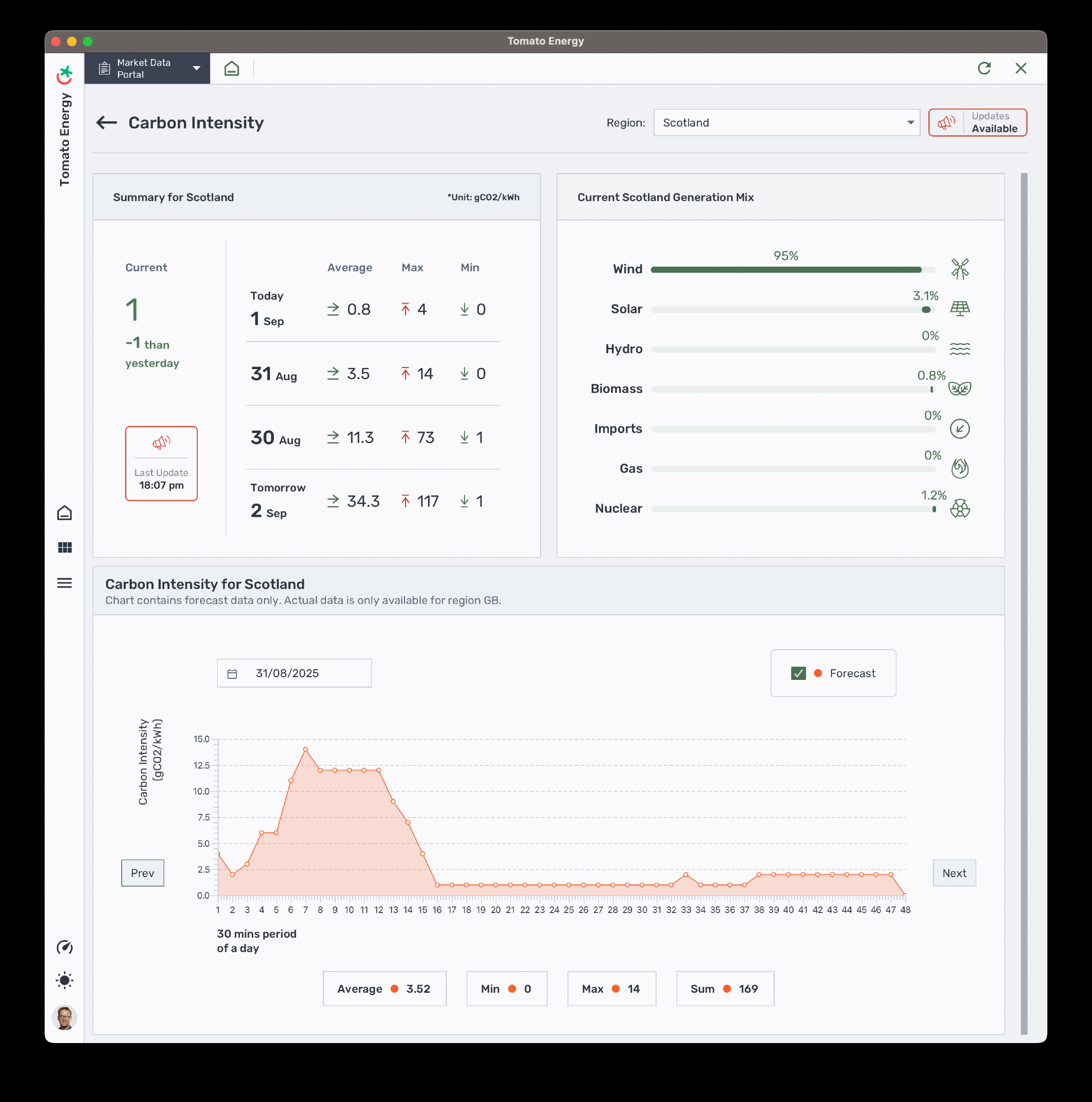Click the speedometer gauge icon in the sidebar

65,947
